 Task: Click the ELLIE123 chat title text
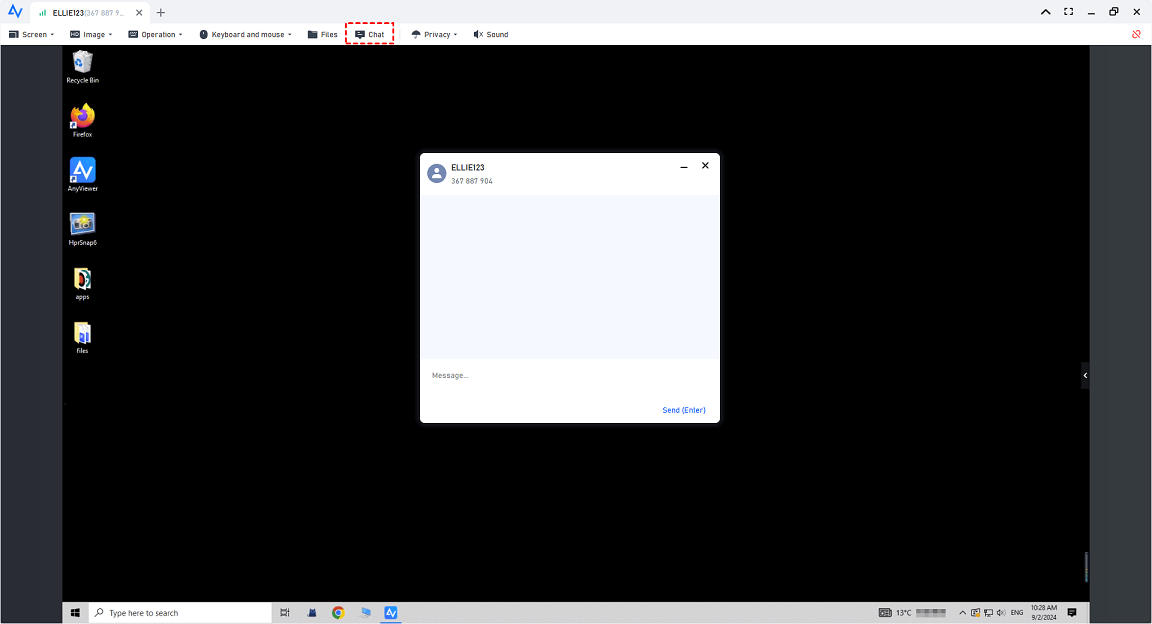(468, 168)
